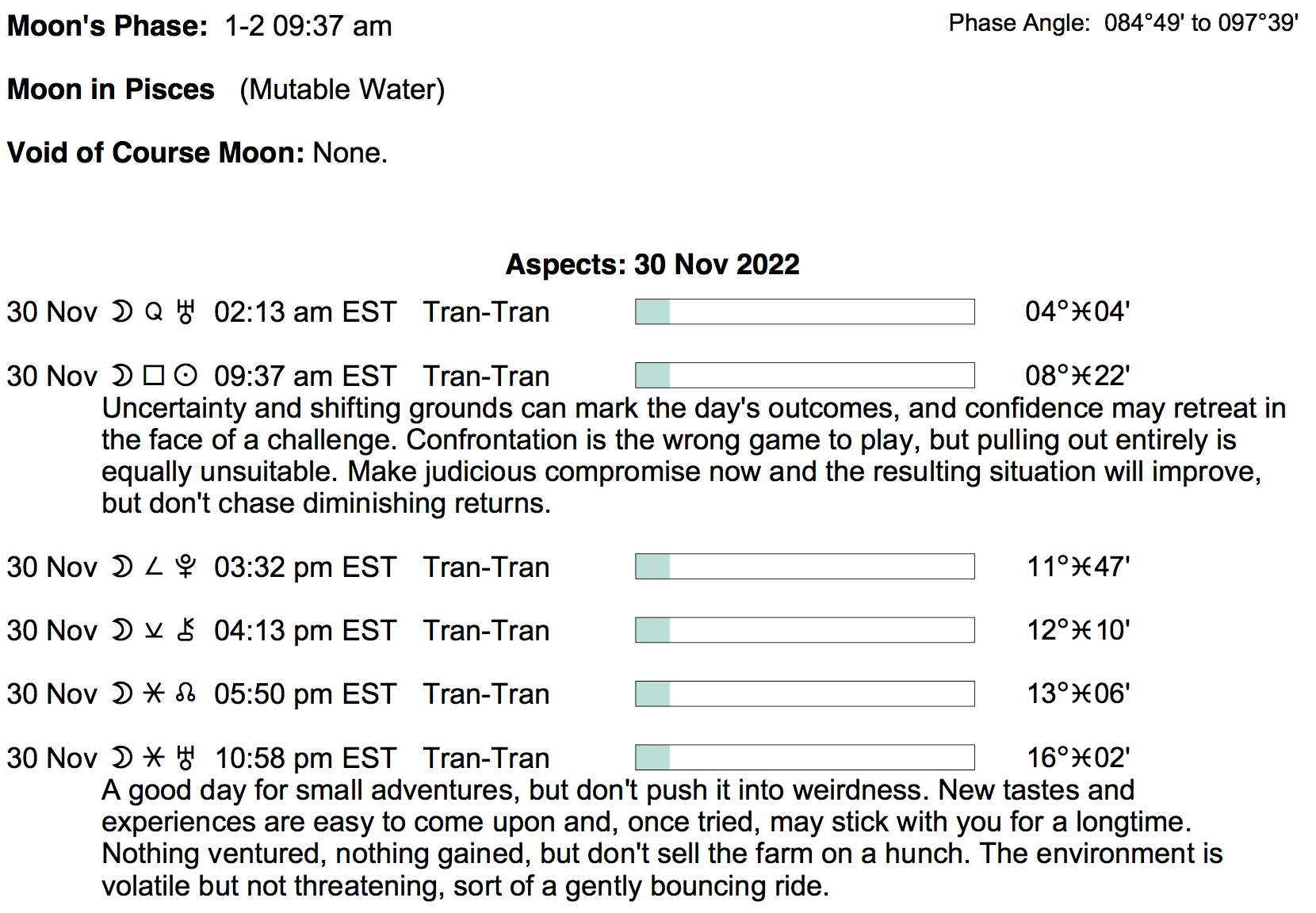Click the Pluto glyph in the 03:32 pm row

point(186,567)
